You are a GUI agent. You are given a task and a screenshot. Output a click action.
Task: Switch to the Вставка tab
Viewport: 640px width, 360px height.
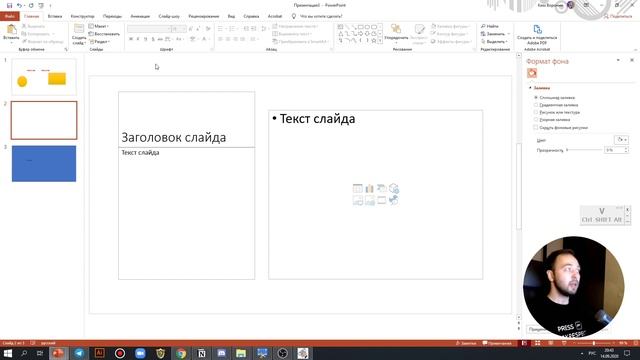coord(55,16)
